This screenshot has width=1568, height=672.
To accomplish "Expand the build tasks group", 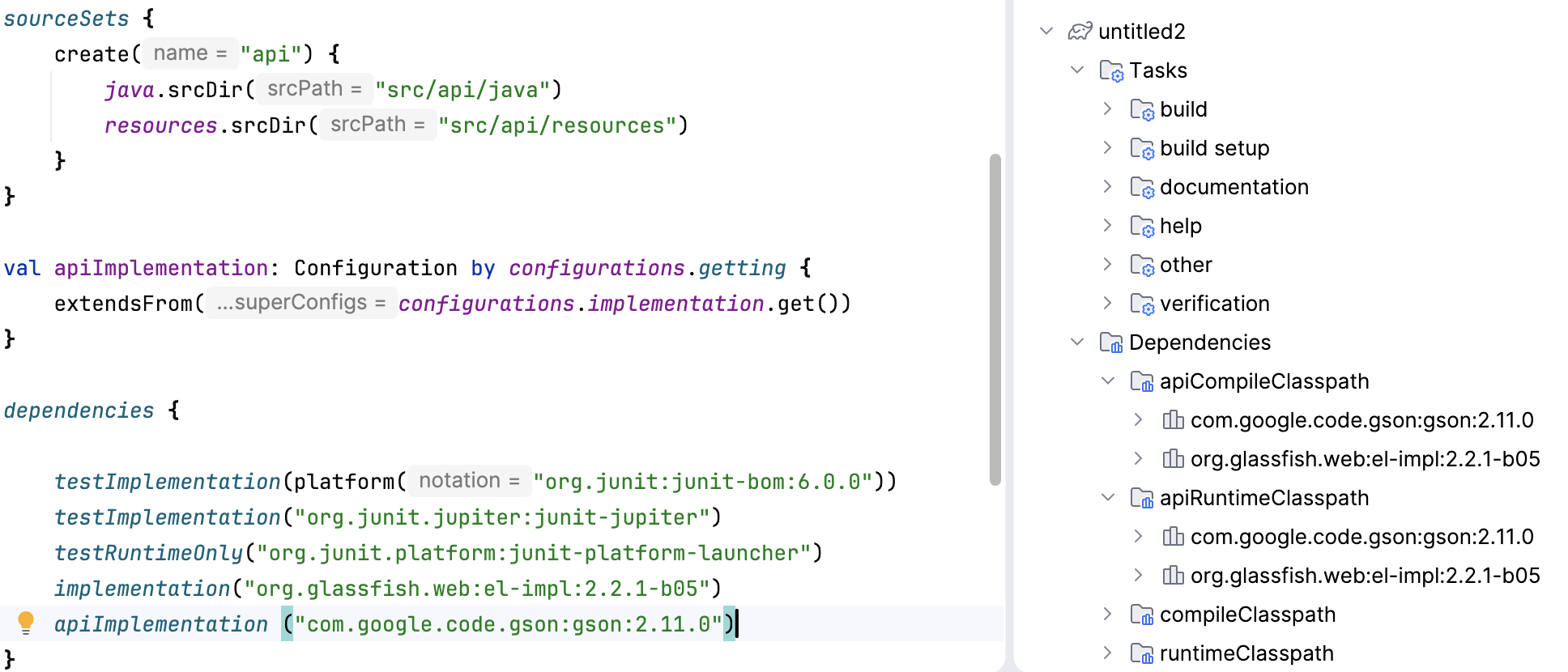I will coord(1108,108).
